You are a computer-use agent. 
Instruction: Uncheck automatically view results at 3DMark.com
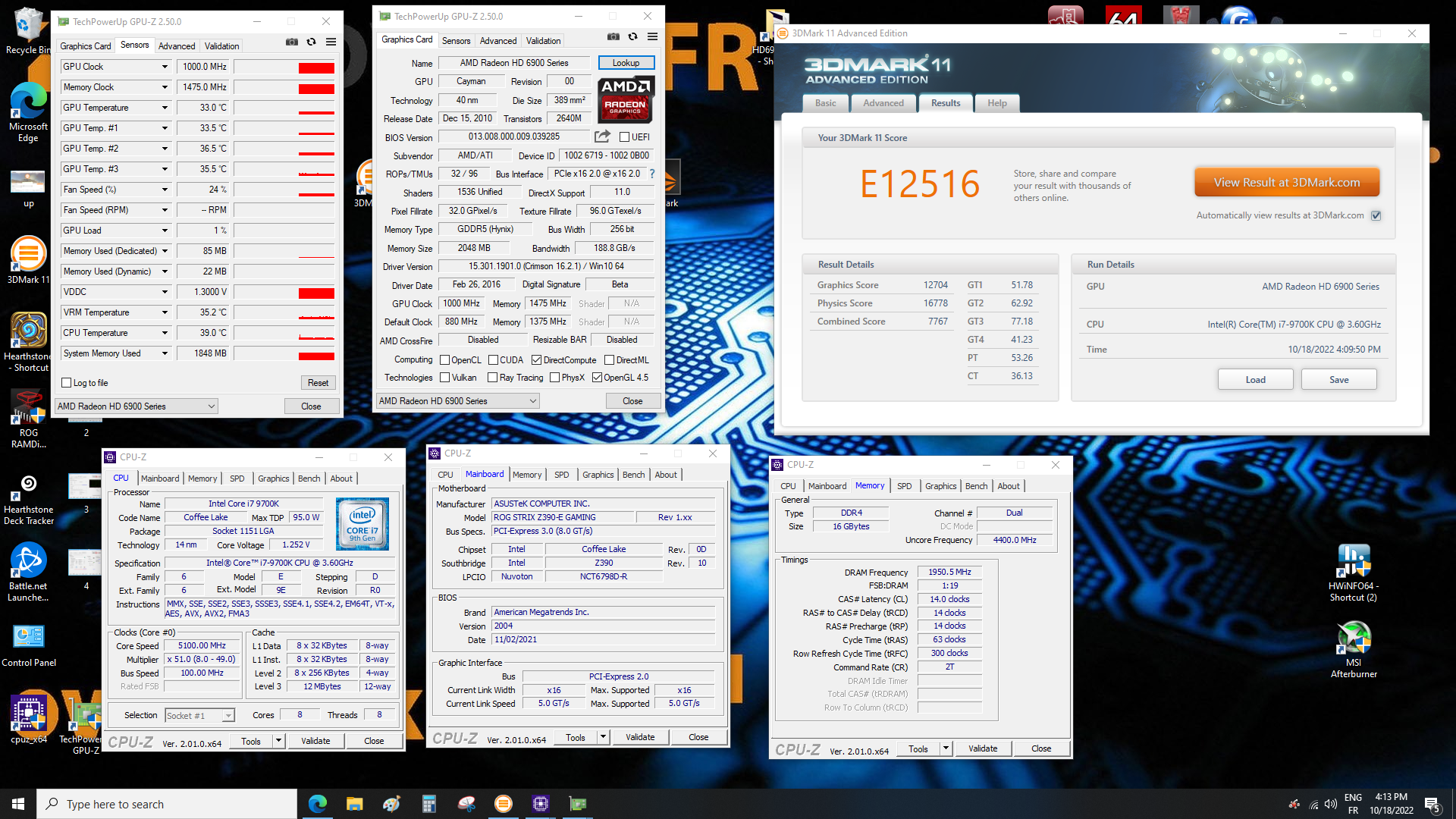click(1376, 215)
